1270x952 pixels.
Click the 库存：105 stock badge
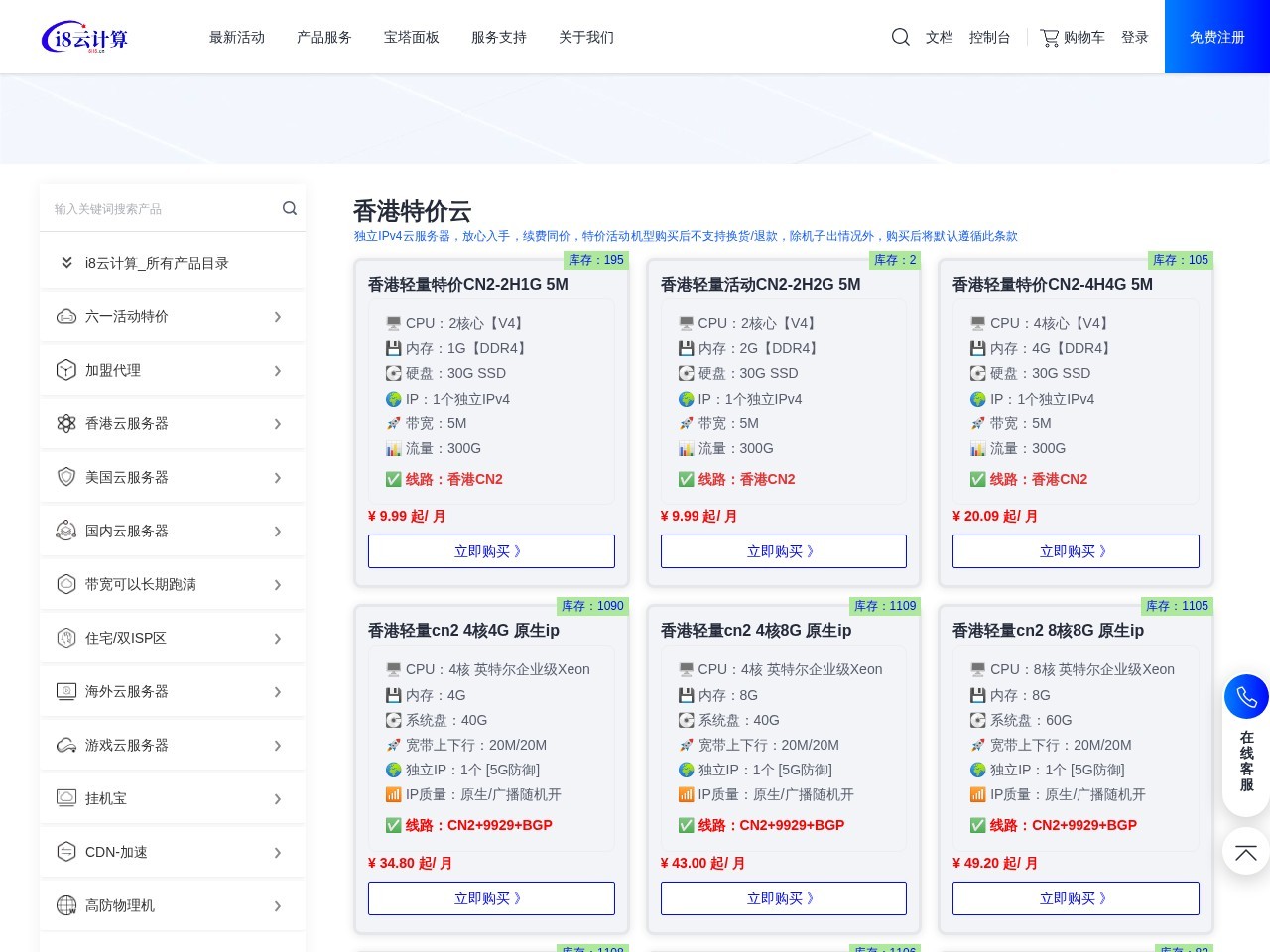1181,260
